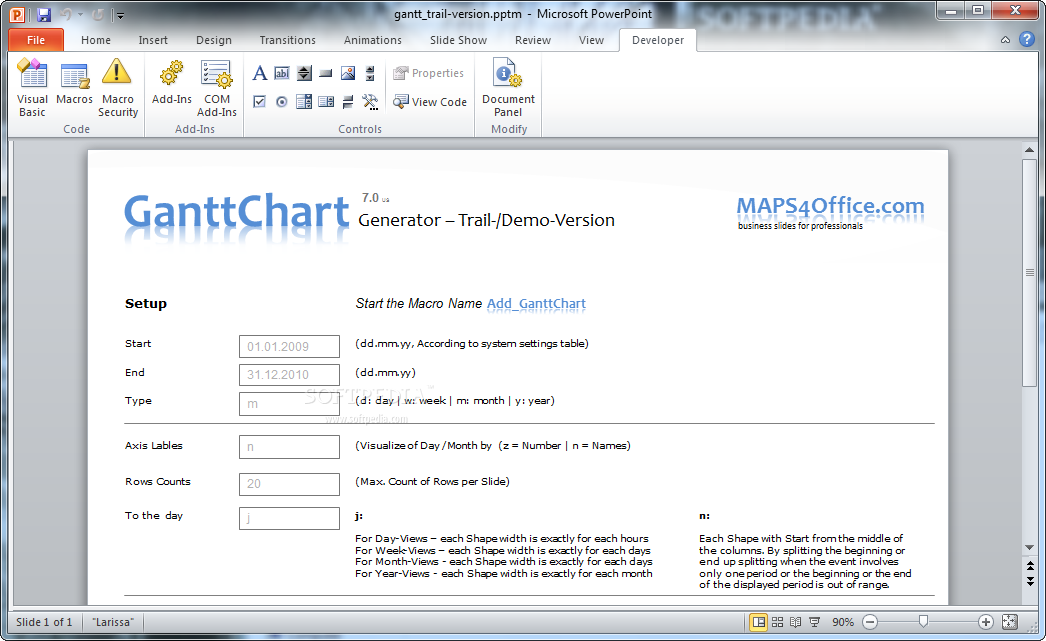The image size is (1046, 641).
Task: Open the File tab
Action: [x=36, y=40]
